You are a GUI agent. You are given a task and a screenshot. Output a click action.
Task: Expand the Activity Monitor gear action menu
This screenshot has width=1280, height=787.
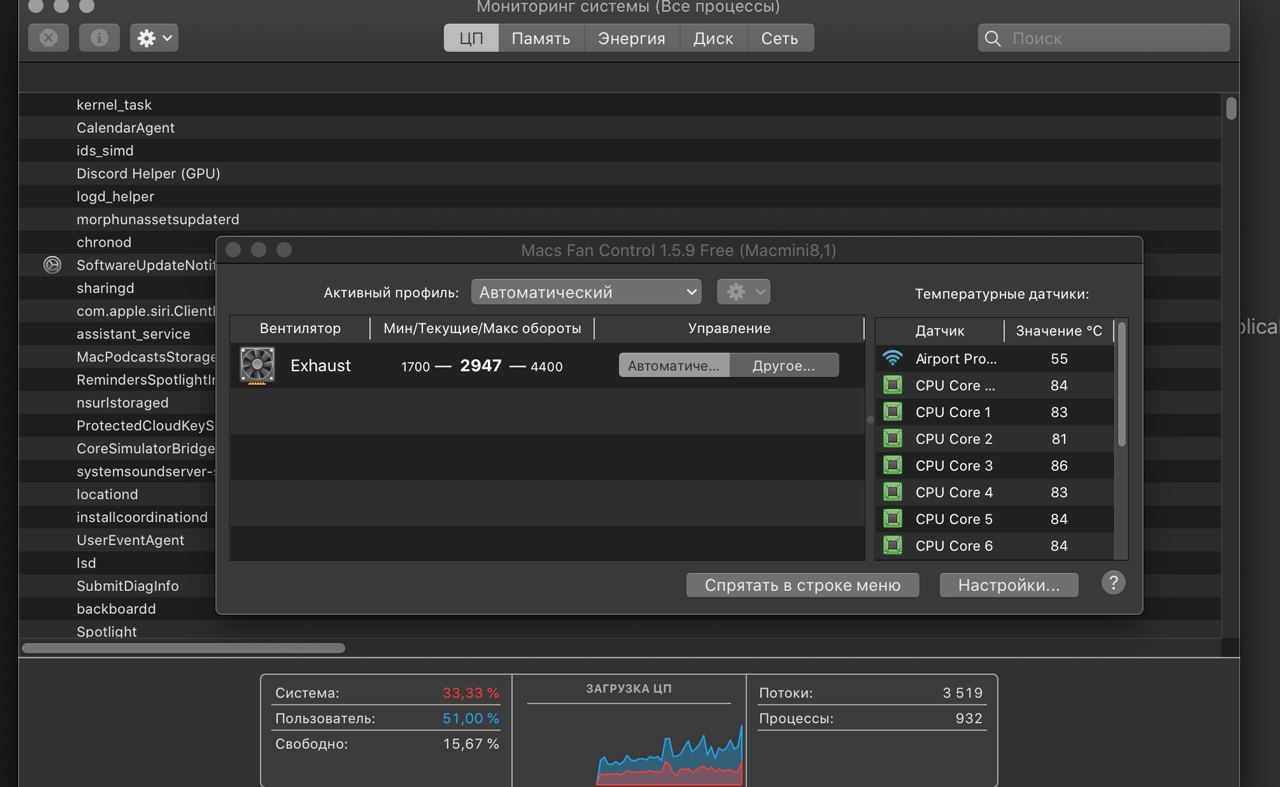(x=154, y=38)
